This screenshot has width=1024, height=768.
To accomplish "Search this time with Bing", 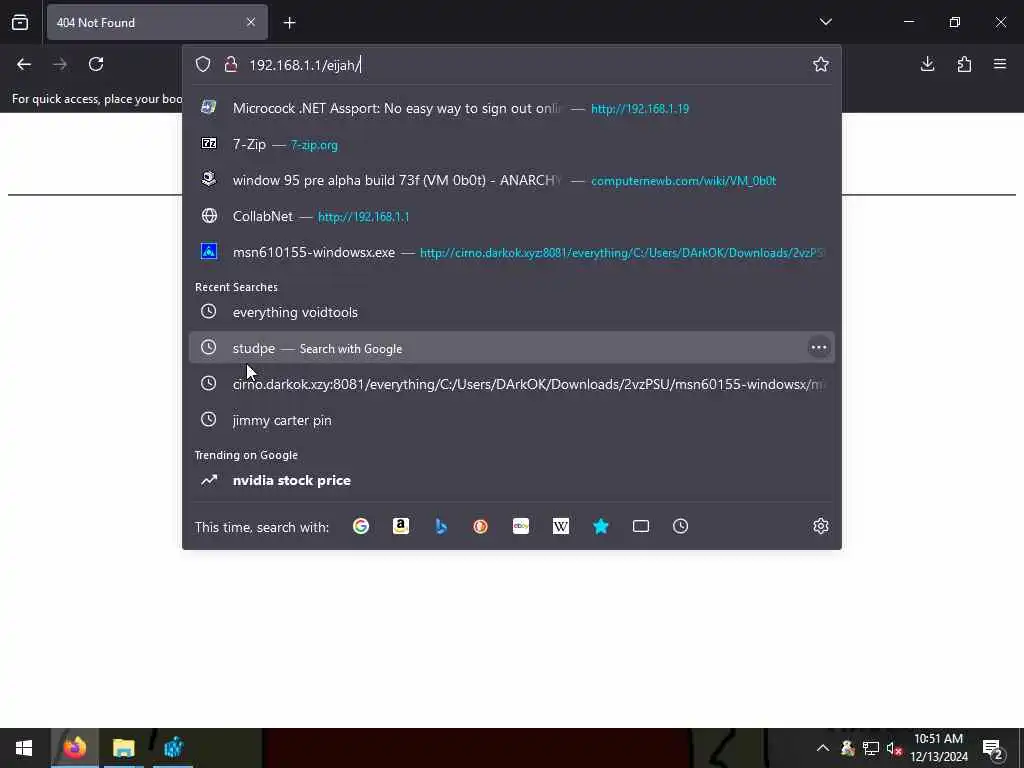I will [441, 526].
